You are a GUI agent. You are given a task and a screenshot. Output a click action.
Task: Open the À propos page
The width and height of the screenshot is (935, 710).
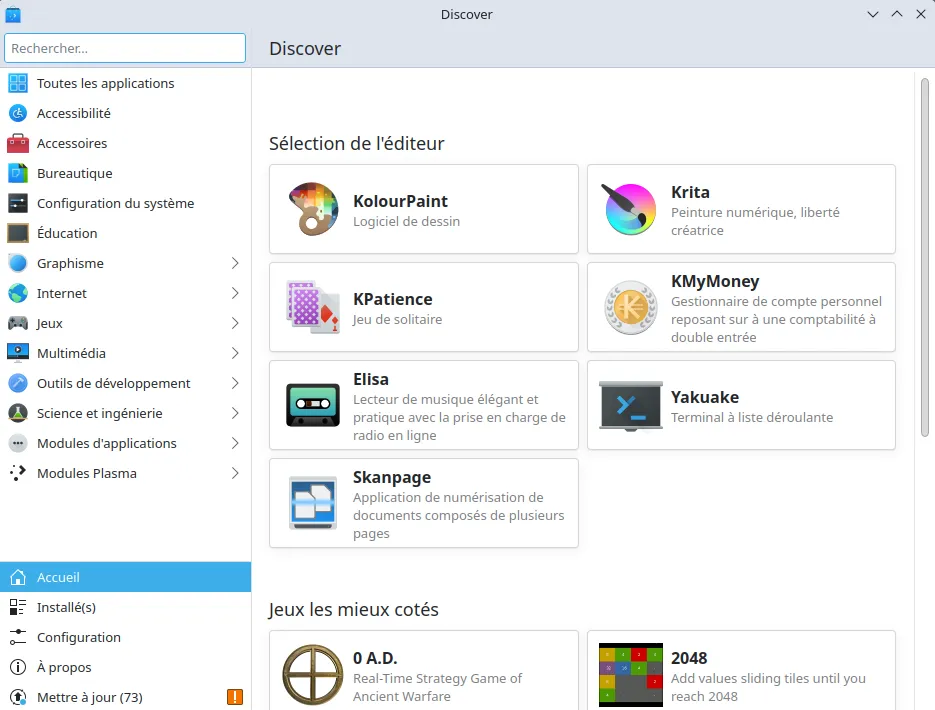[64, 667]
